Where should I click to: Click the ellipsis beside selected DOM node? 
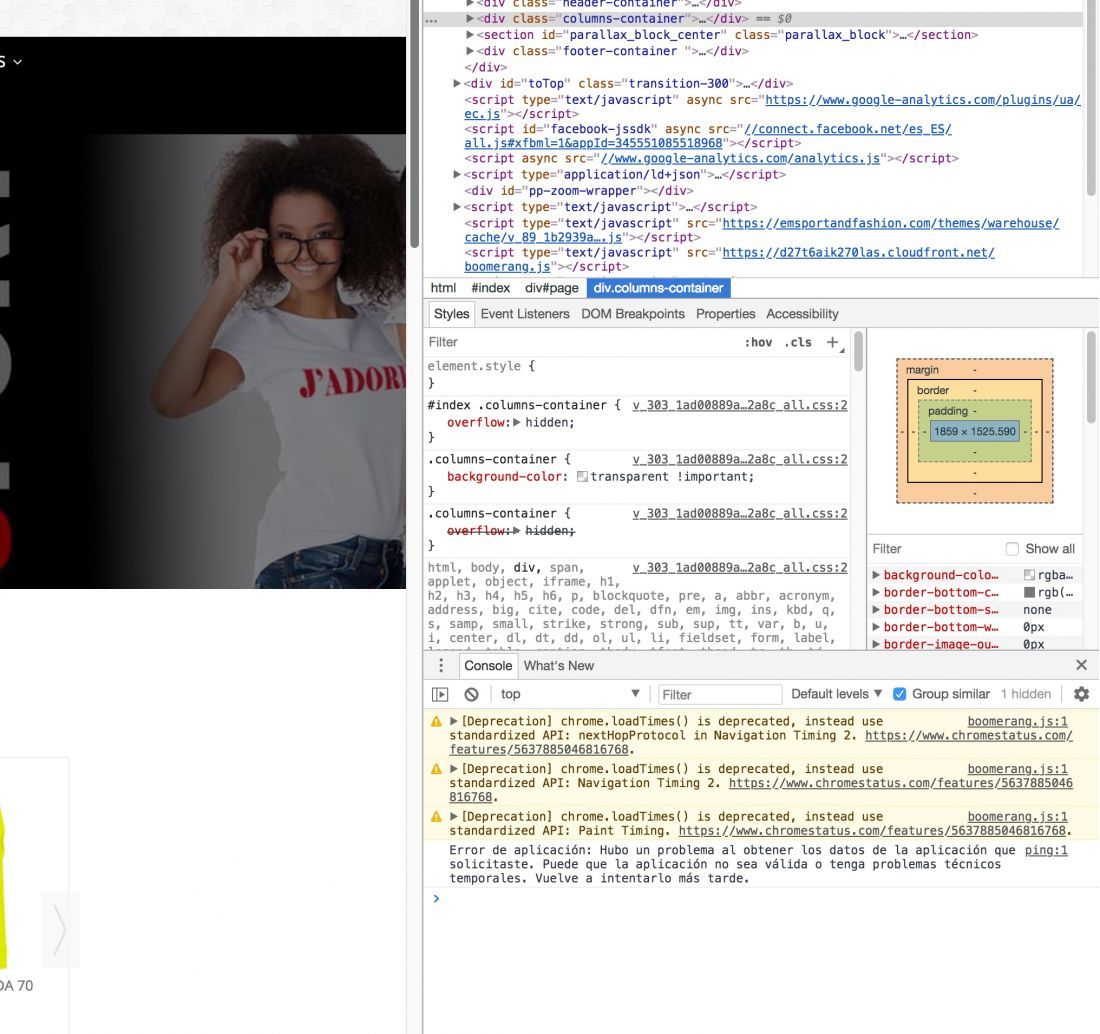tap(431, 20)
